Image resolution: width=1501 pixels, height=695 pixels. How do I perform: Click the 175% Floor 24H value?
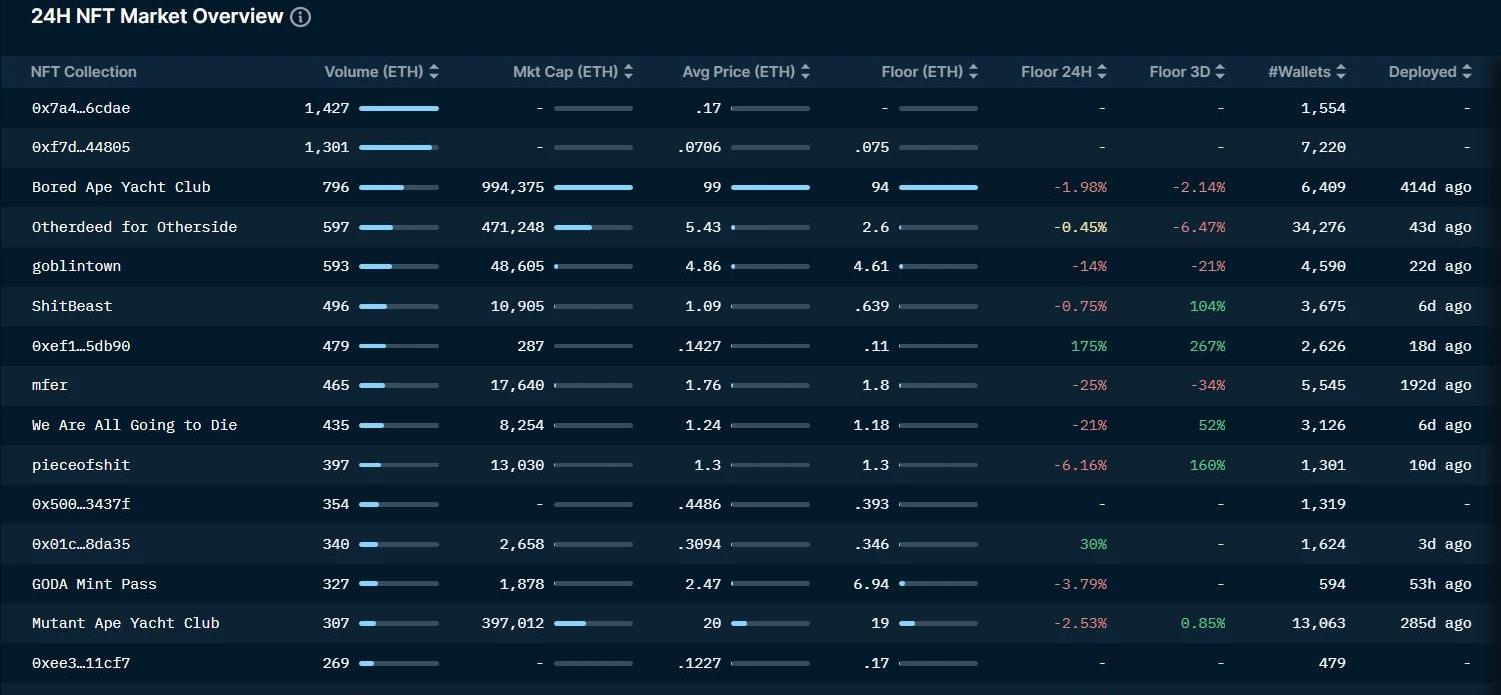(x=1088, y=346)
